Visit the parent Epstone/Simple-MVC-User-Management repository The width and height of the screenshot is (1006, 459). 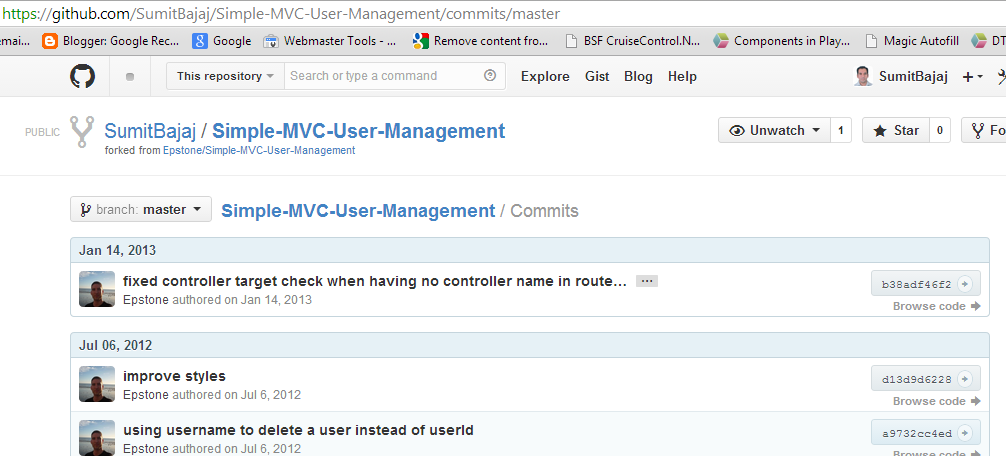pos(259,150)
